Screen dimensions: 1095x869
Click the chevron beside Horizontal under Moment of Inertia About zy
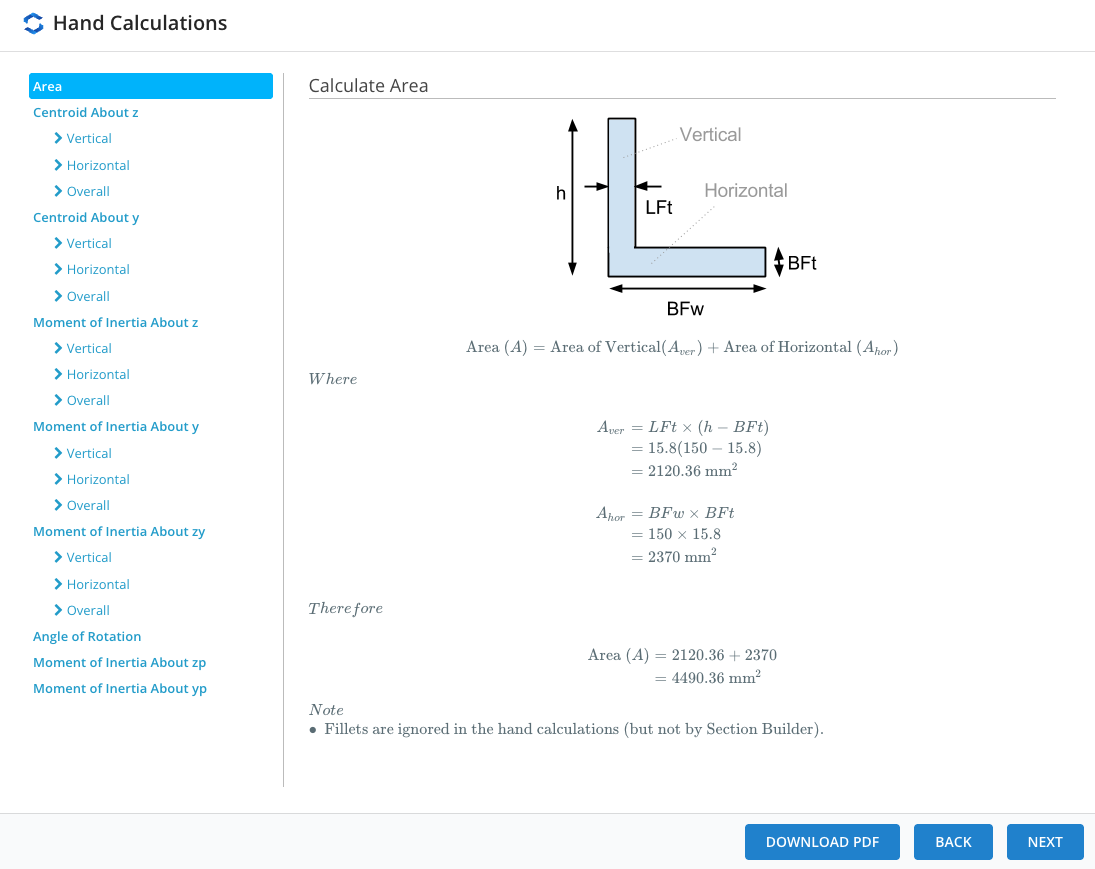[58, 584]
